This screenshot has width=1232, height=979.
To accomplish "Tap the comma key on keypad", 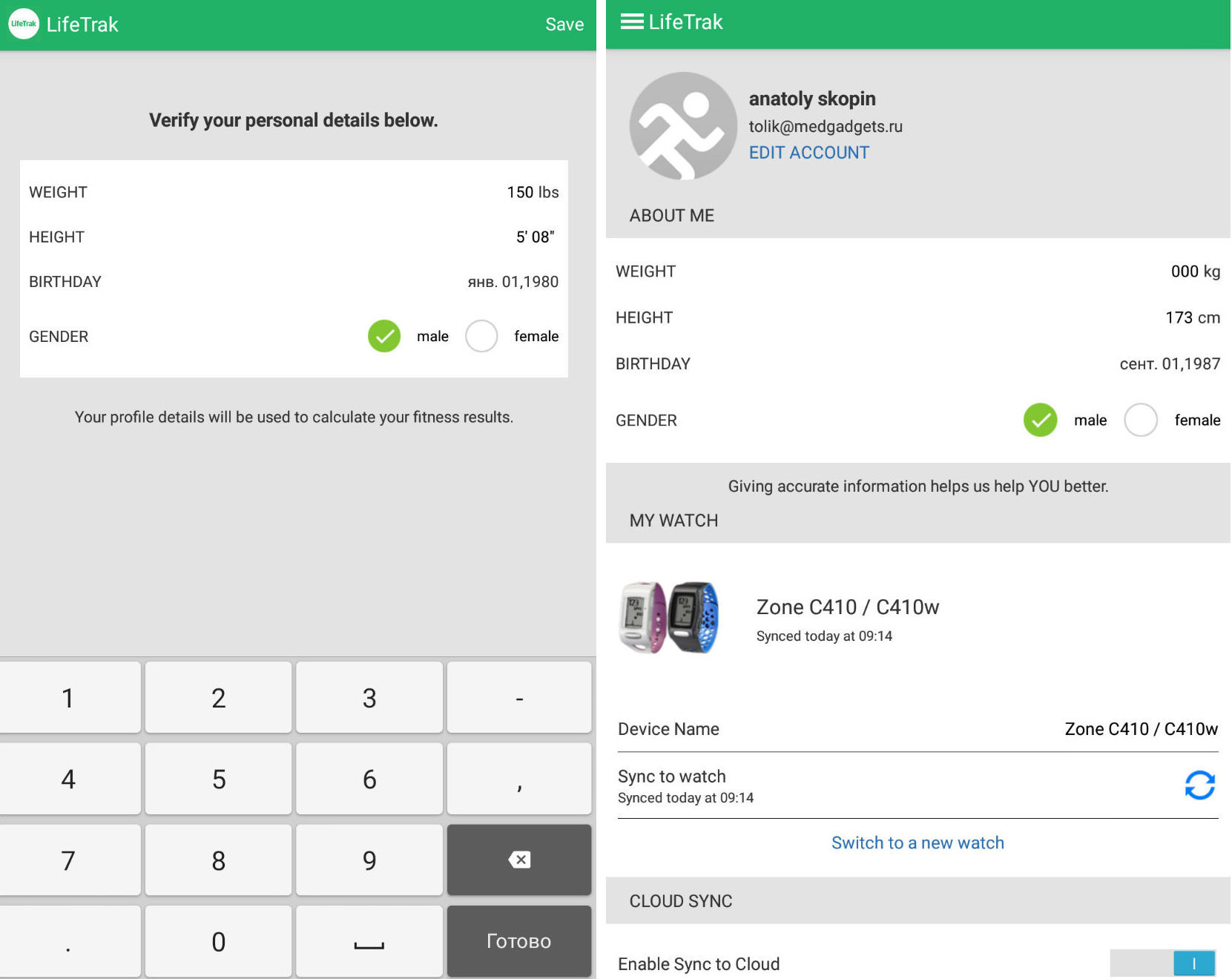I will click(519, 779).
